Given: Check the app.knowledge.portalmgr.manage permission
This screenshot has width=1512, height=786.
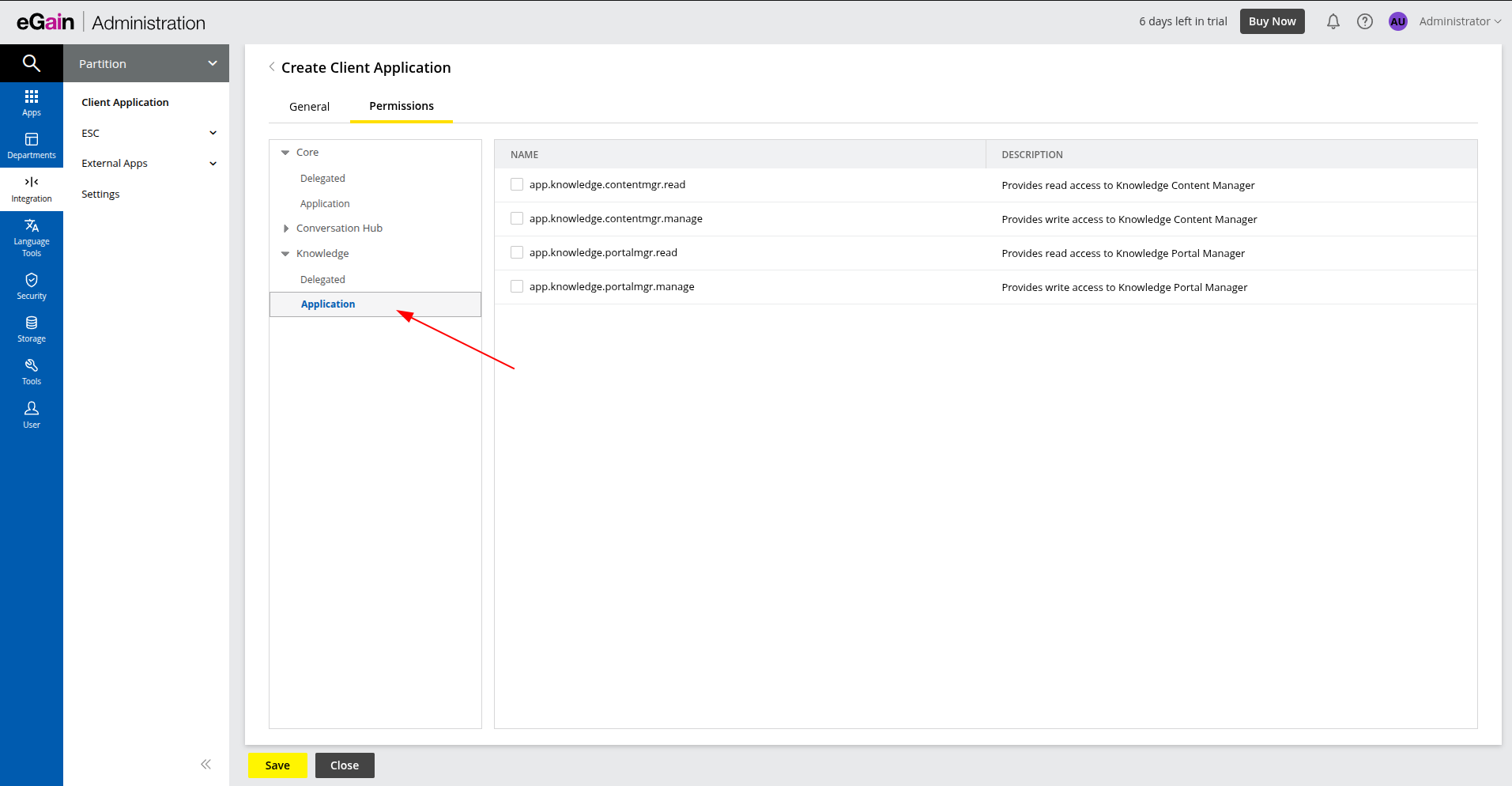Looking at the screenshot, I should pos(516,285).
